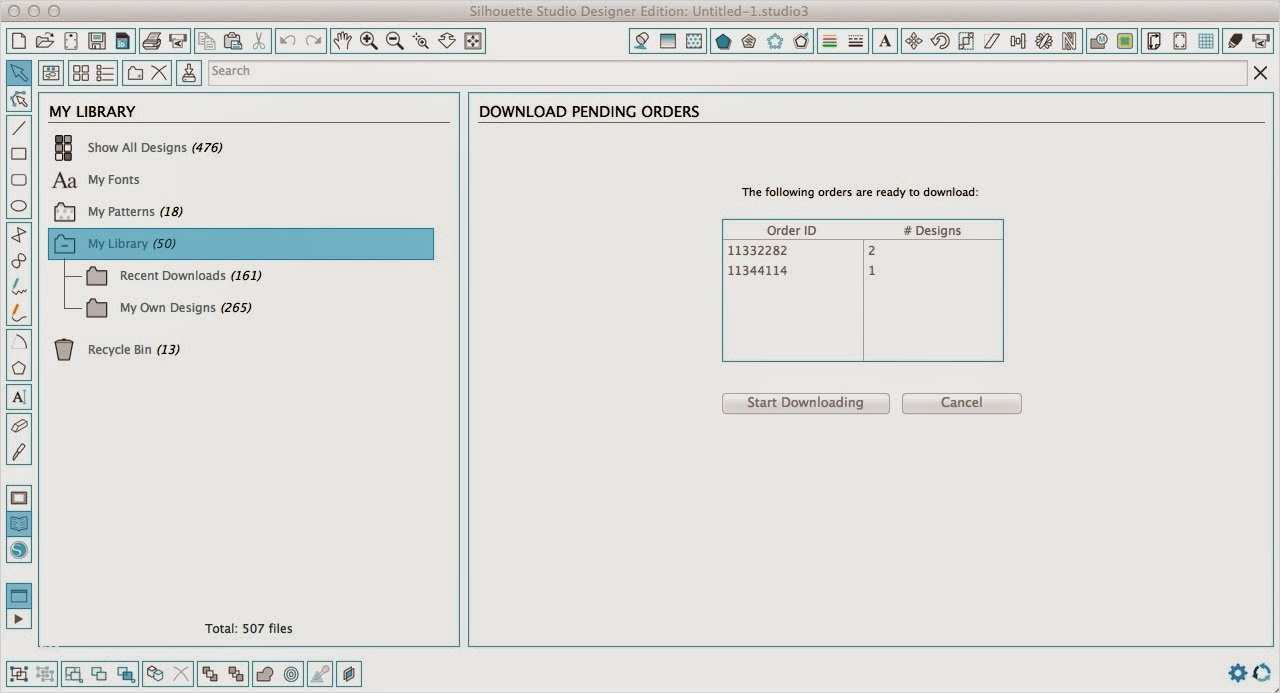This screenshot has width=1280, height=693.
Task: Switch library to icon grid view
Action: 81,73
